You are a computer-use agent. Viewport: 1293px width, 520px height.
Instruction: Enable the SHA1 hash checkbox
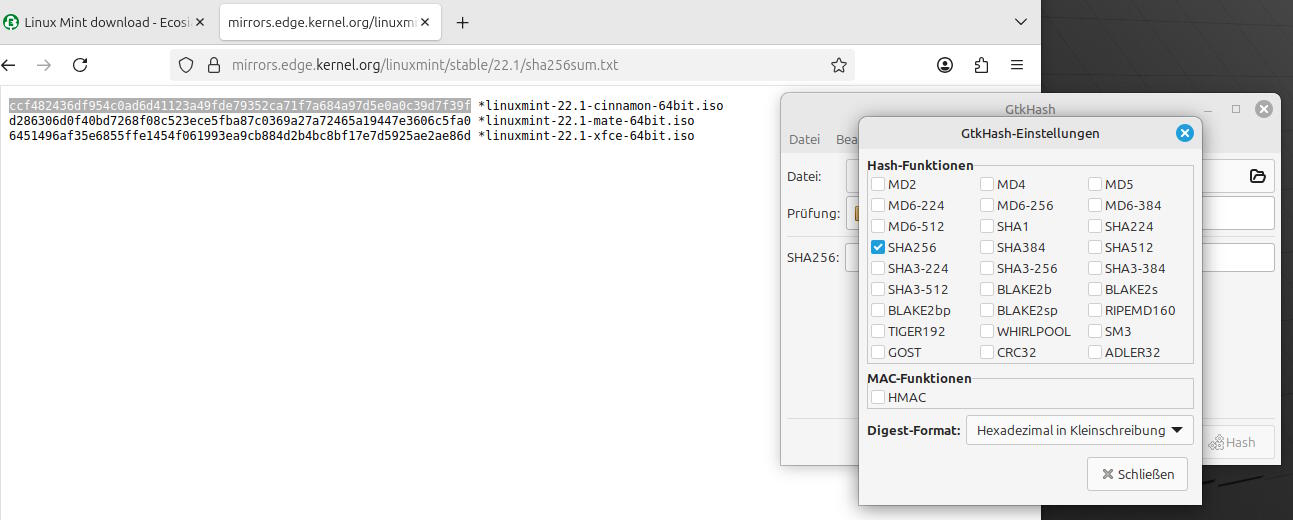tap(986, 226)
